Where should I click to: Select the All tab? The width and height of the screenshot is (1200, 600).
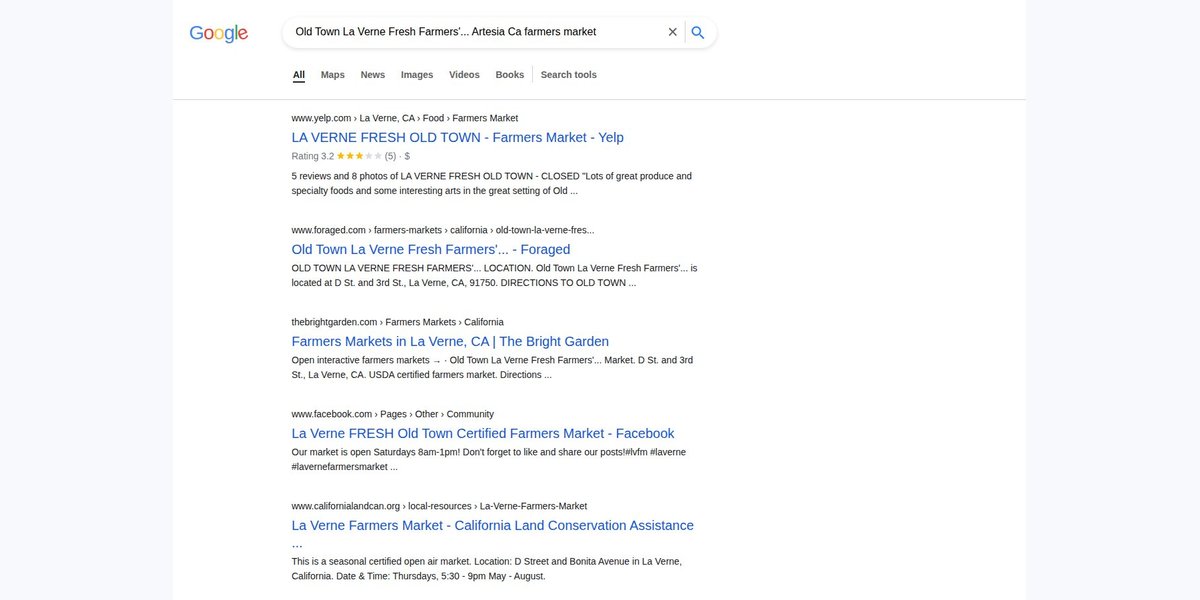[x=299, y=75]
